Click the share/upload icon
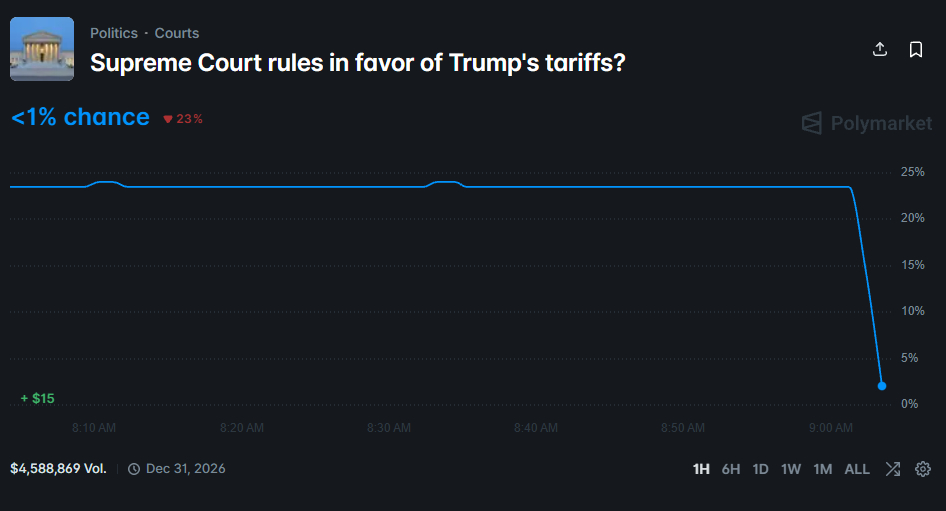Viewport: 946px width, 511px height. click(x=880, y=49)
